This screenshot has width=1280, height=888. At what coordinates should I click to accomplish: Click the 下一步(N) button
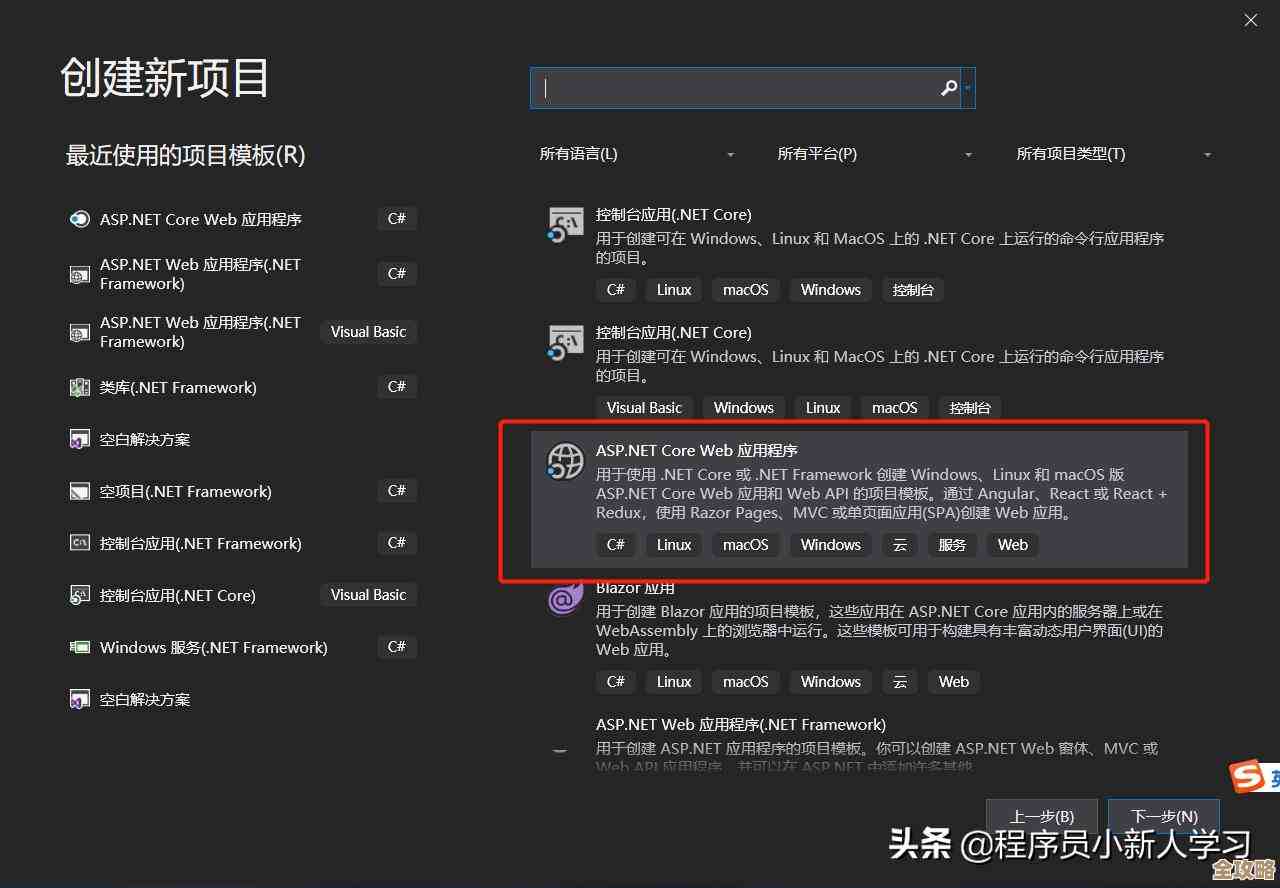coord(1163,816)
